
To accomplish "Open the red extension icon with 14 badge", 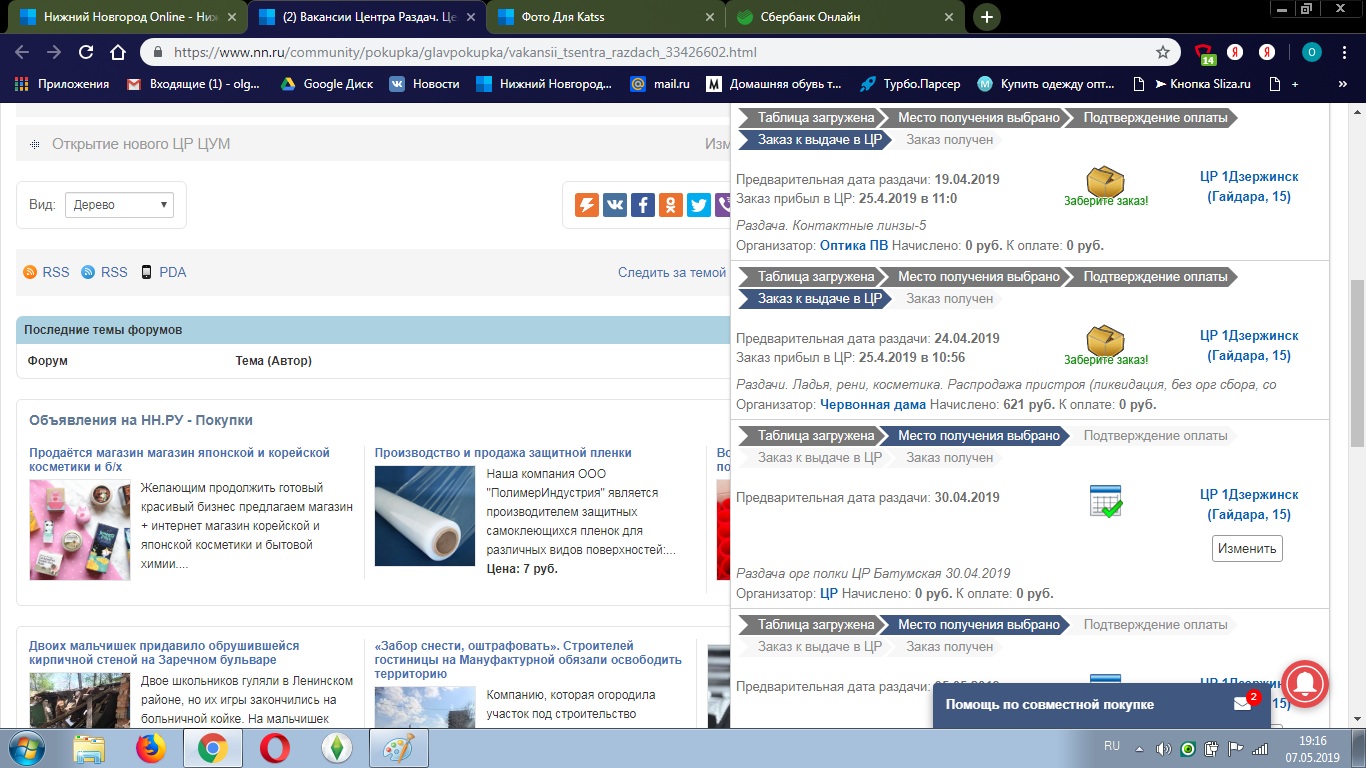I will pos(1204,53).
